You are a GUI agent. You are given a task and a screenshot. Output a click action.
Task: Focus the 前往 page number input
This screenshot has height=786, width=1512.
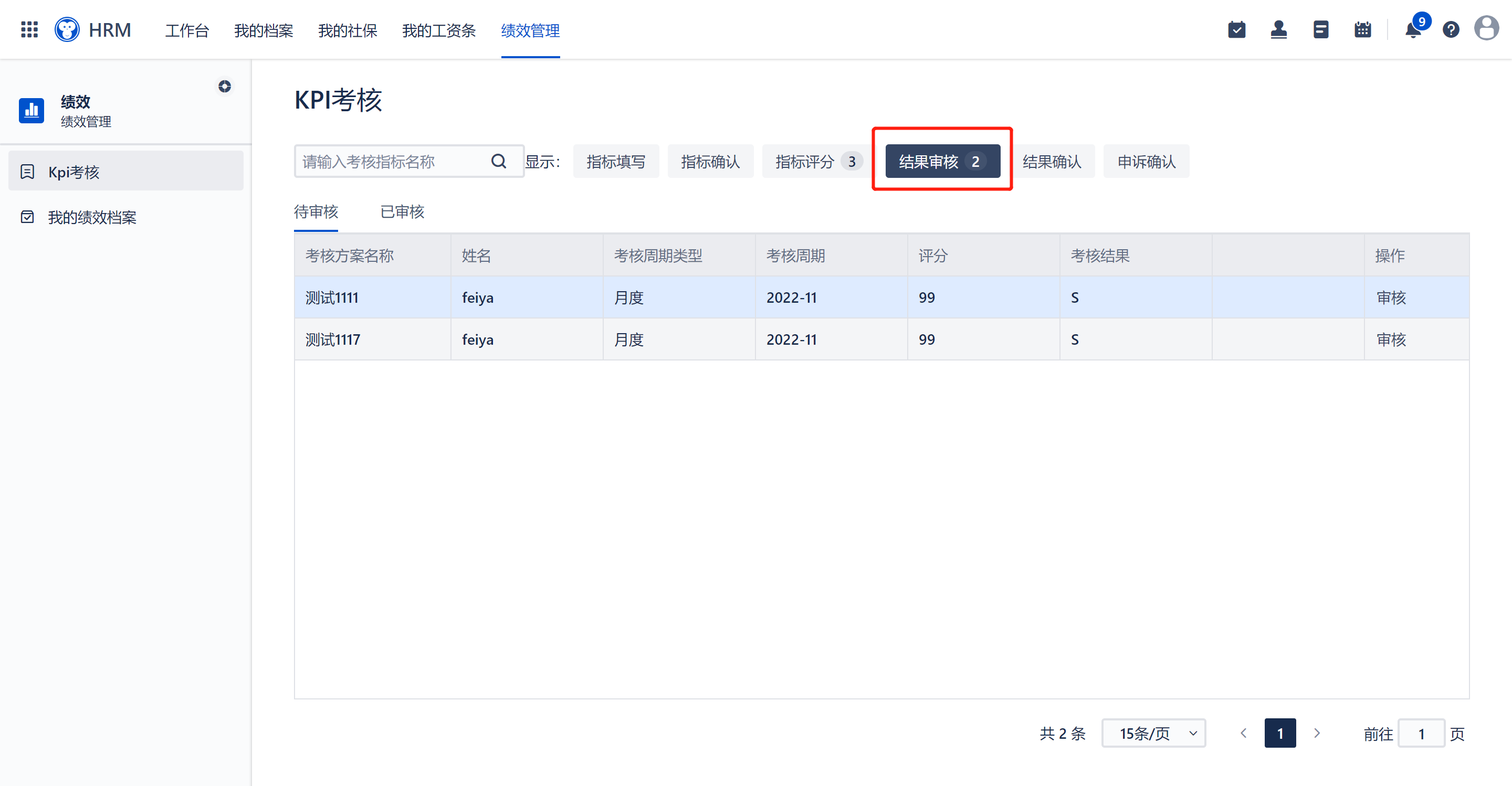(x=1422, y=734)
